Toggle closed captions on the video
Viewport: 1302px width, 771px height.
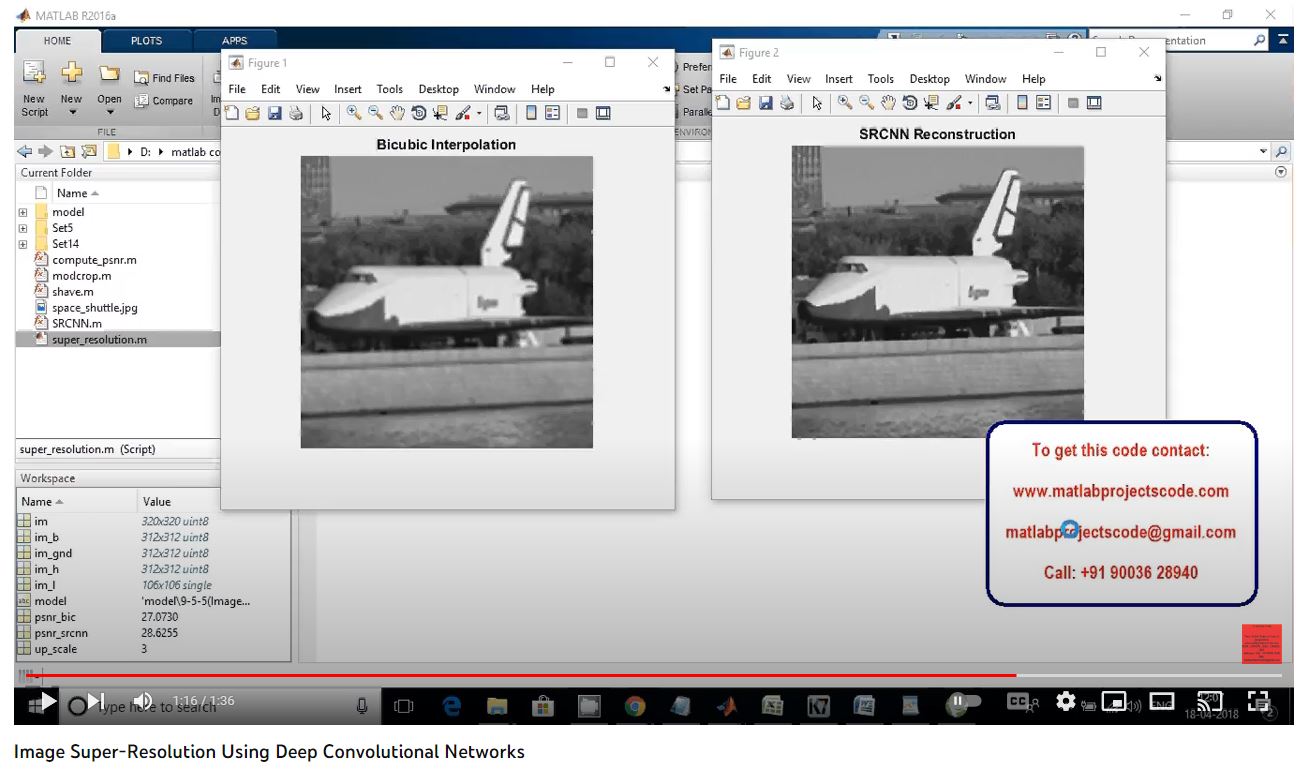1018,702
